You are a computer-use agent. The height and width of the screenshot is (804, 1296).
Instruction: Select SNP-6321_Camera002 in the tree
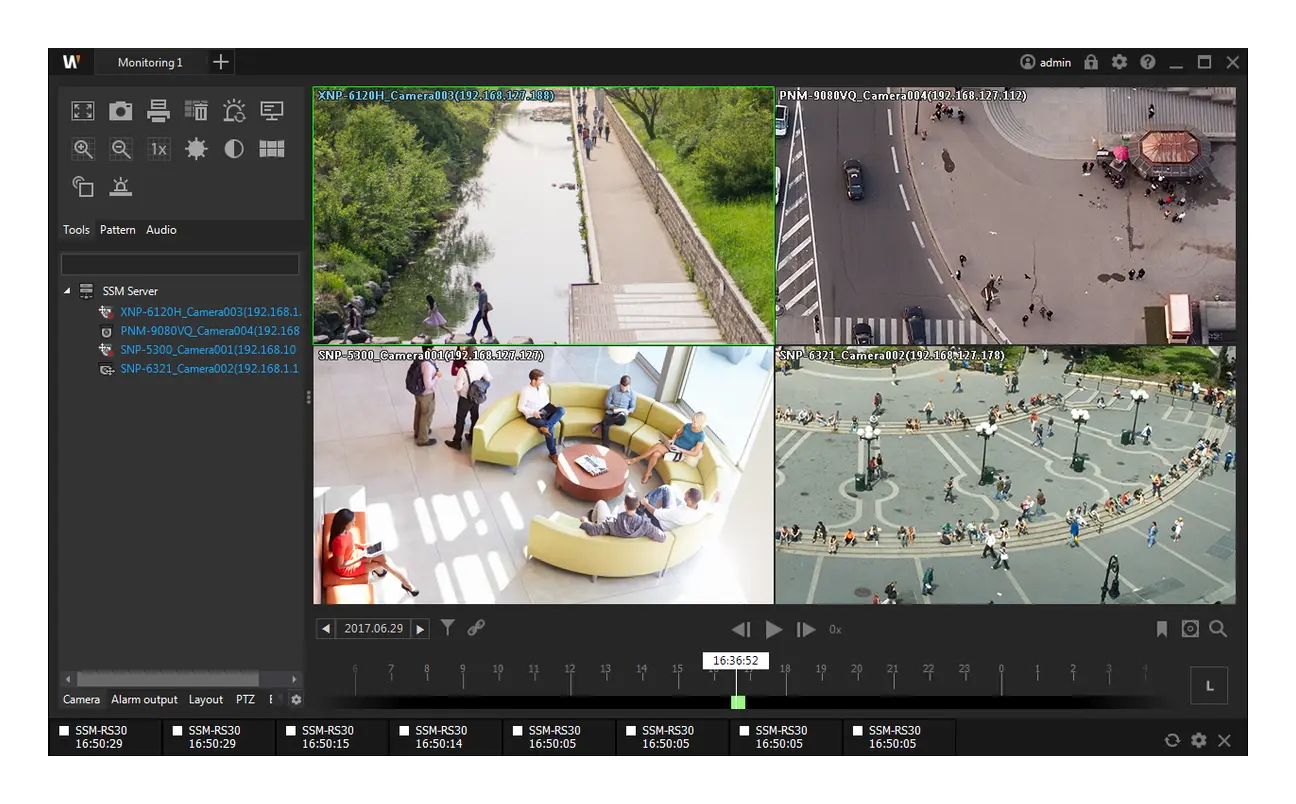click(210, 369)
